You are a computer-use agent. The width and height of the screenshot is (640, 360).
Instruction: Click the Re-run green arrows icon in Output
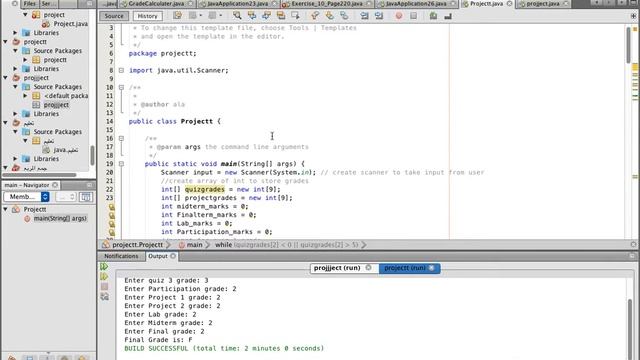(x=104, y=267)
